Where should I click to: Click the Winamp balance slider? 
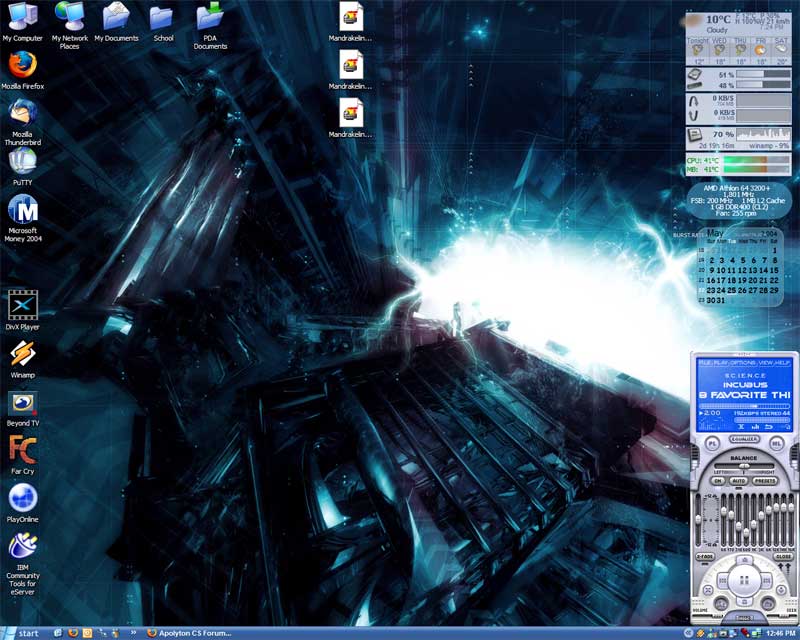click(742, 467)
